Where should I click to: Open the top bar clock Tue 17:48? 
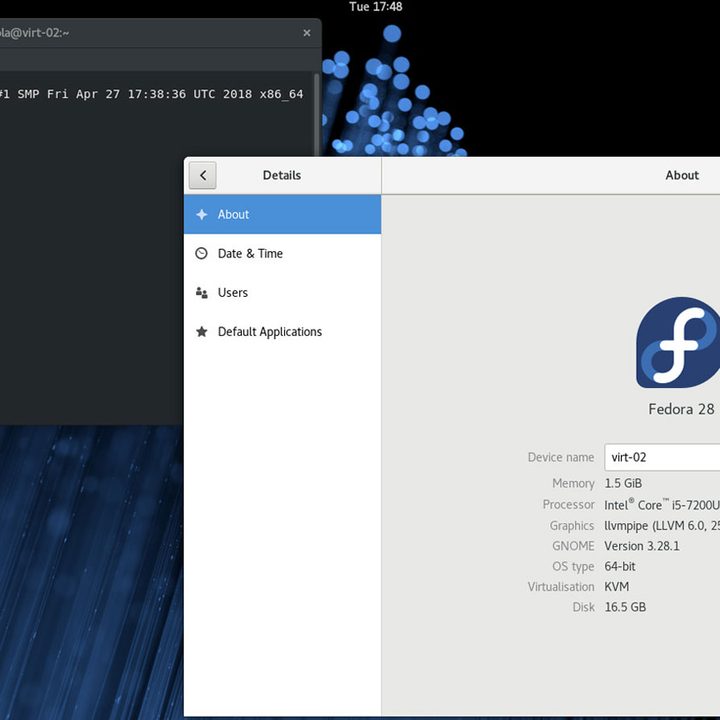click(x=376, y=7)
